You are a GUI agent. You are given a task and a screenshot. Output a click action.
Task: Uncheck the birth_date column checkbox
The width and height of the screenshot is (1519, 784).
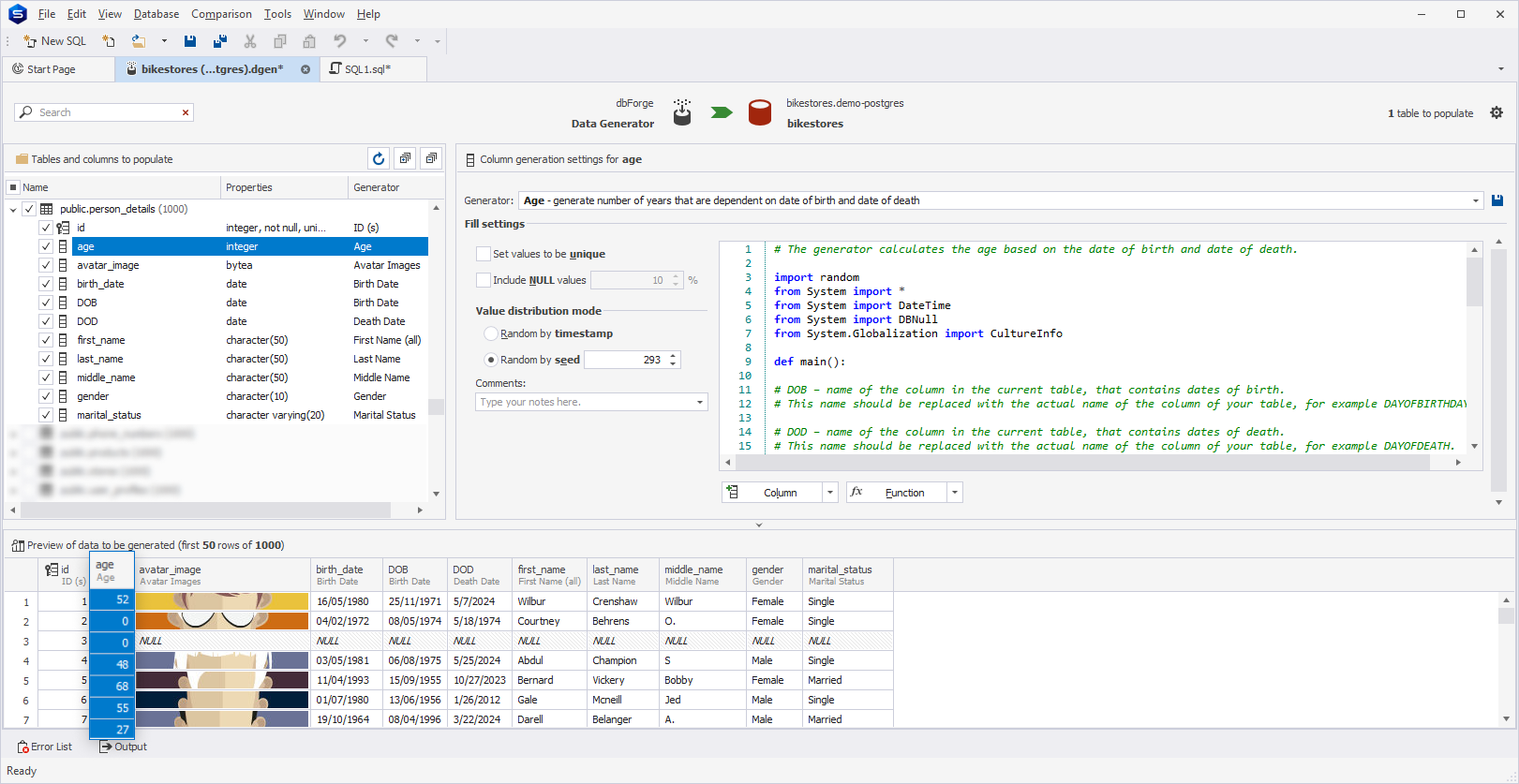click(x=45, y=284)
